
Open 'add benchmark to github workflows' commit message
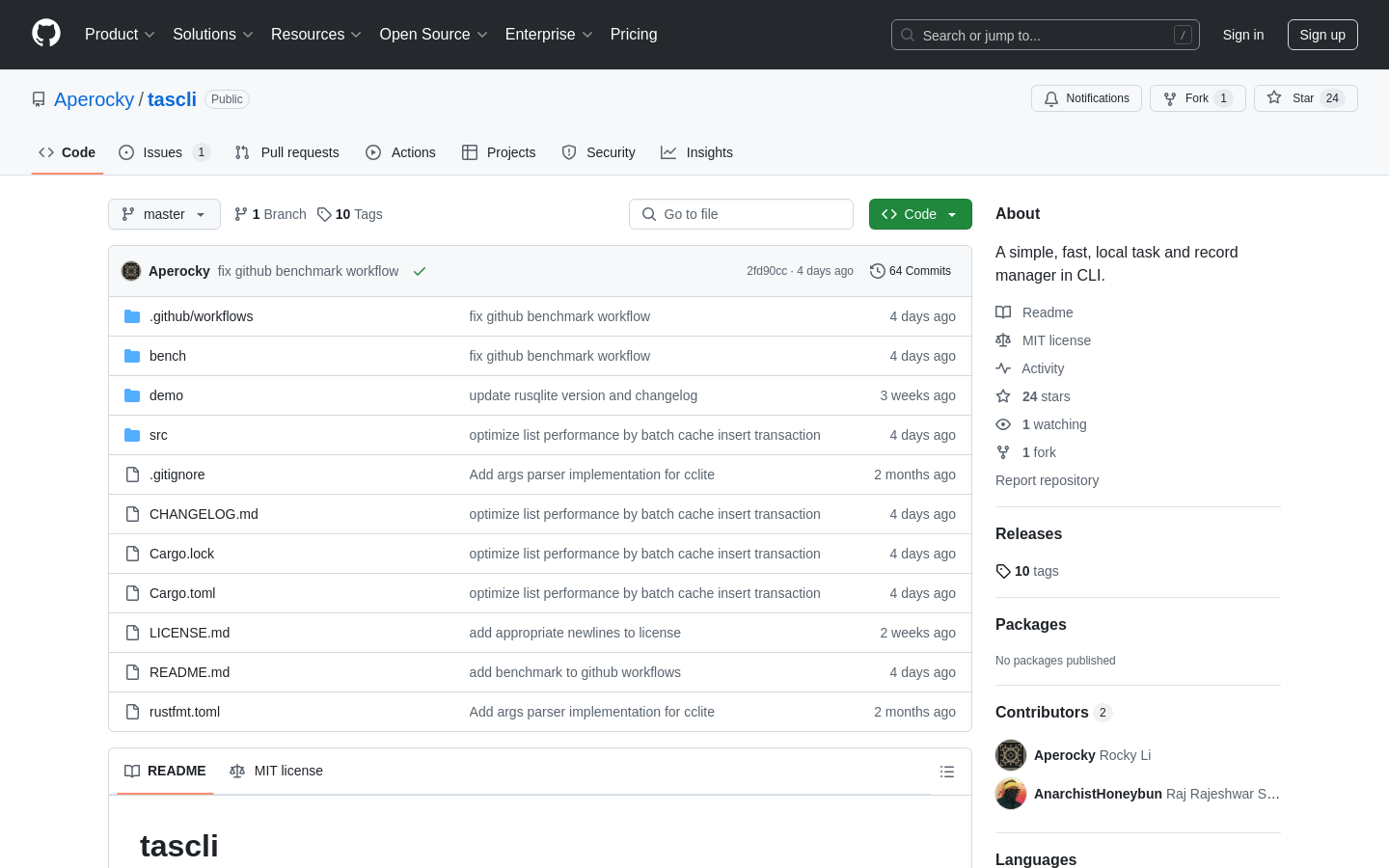(575, 672)
